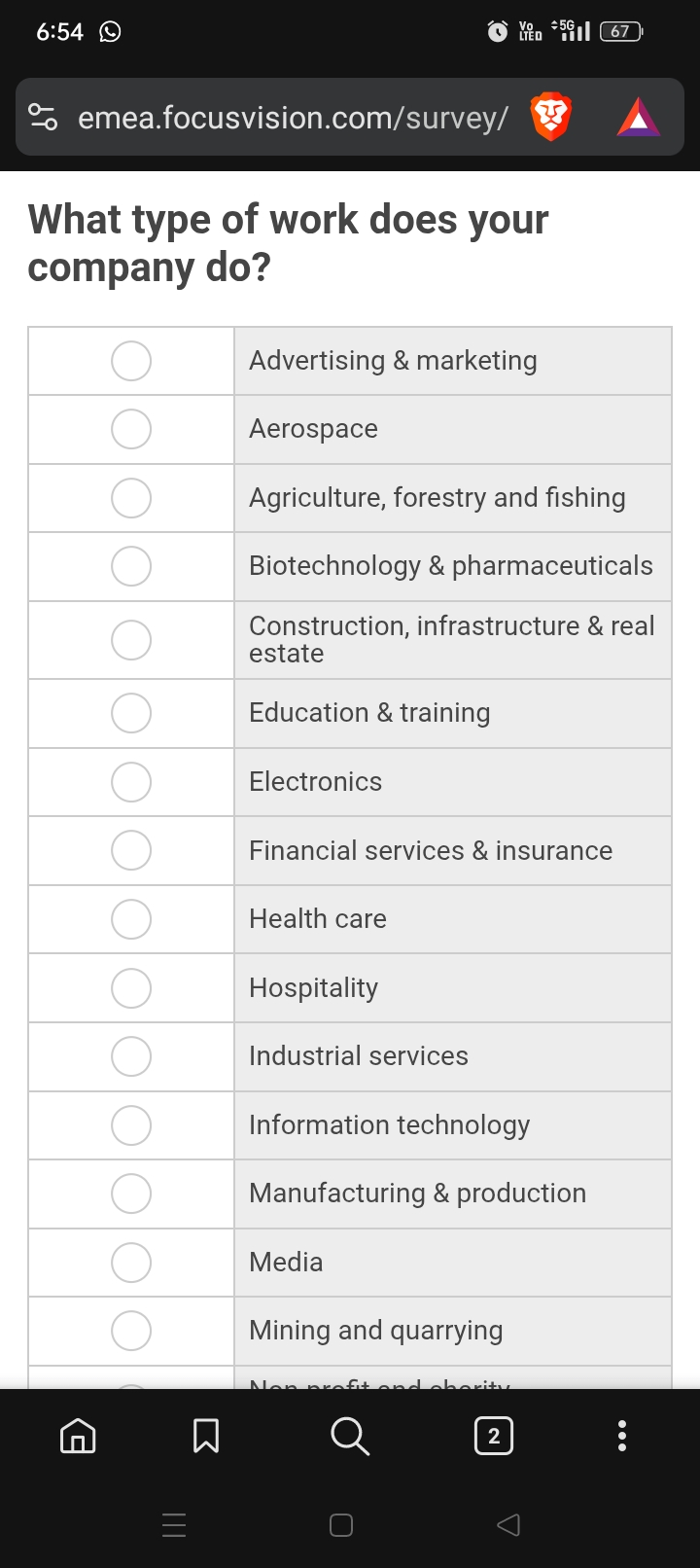Image resolution: width=700 pixels, height=1568 pixels.
Task: Select Financial services & insurance option
Action: (x=131, y=850)
